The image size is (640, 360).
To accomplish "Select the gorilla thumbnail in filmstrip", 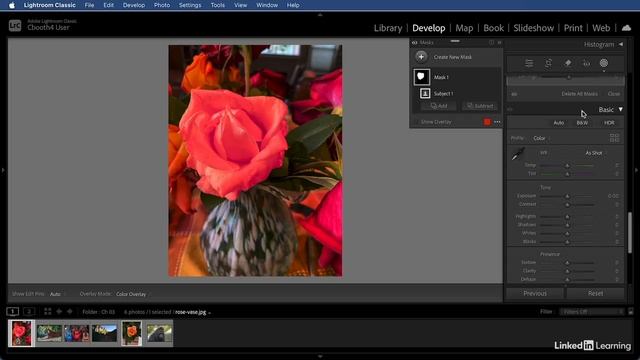I will tap(159, 333).
